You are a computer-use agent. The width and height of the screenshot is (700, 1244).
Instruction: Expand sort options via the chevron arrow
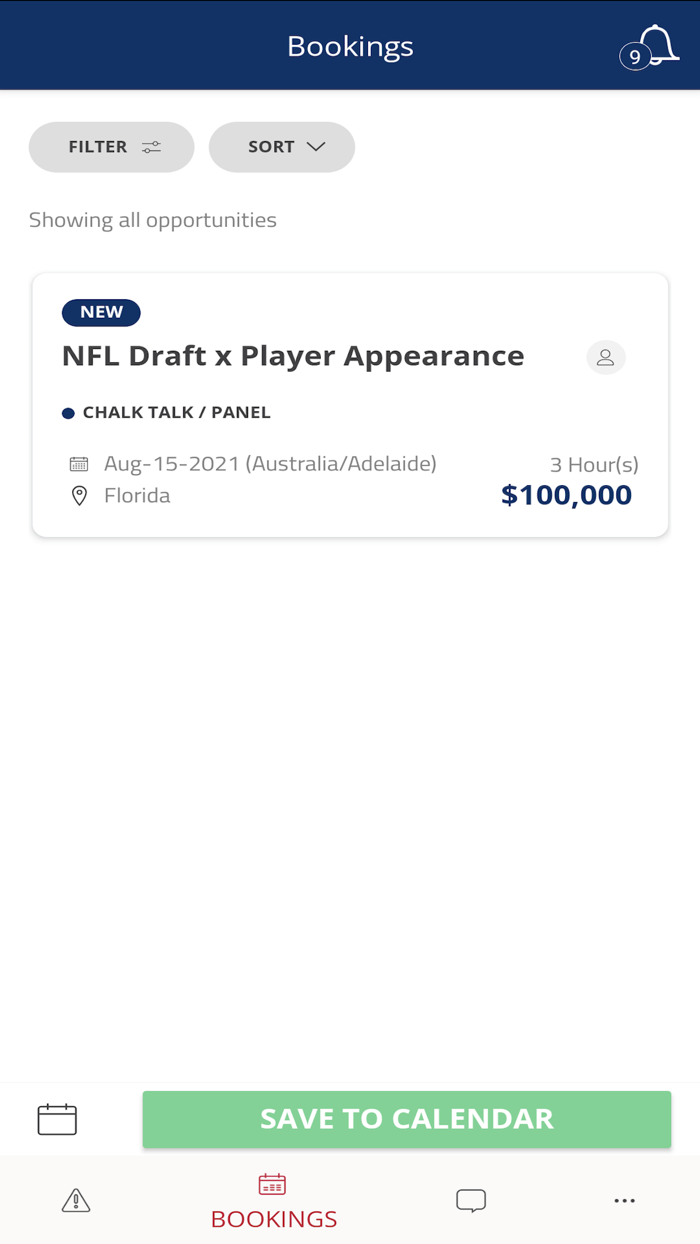[314, 146]
